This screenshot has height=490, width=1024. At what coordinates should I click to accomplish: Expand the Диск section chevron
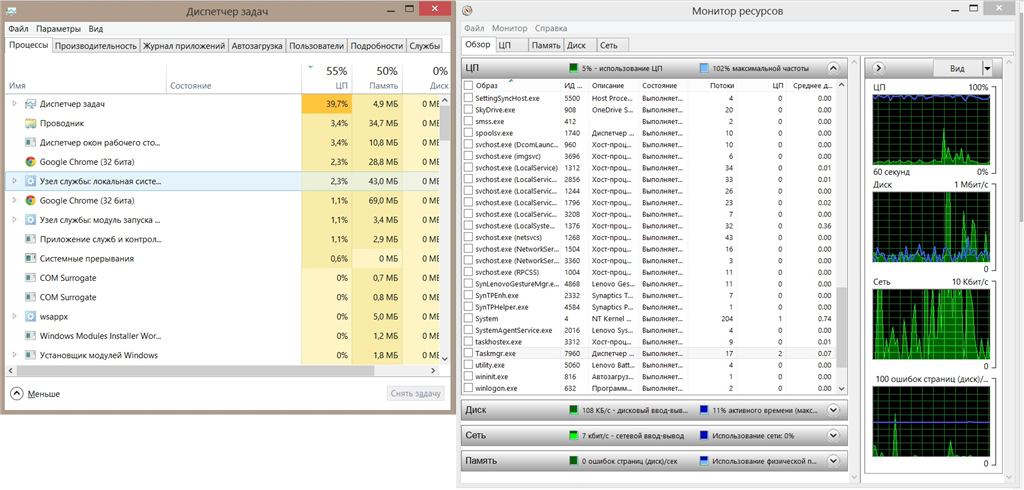pos(833,410)
